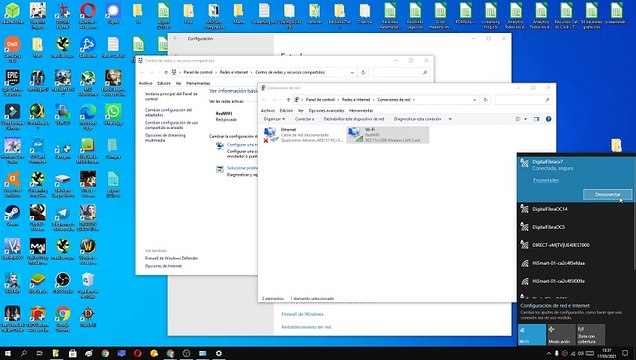636x360 pixels.
Task: Open Opciones de Internet link
Action: tap(163, 266)
